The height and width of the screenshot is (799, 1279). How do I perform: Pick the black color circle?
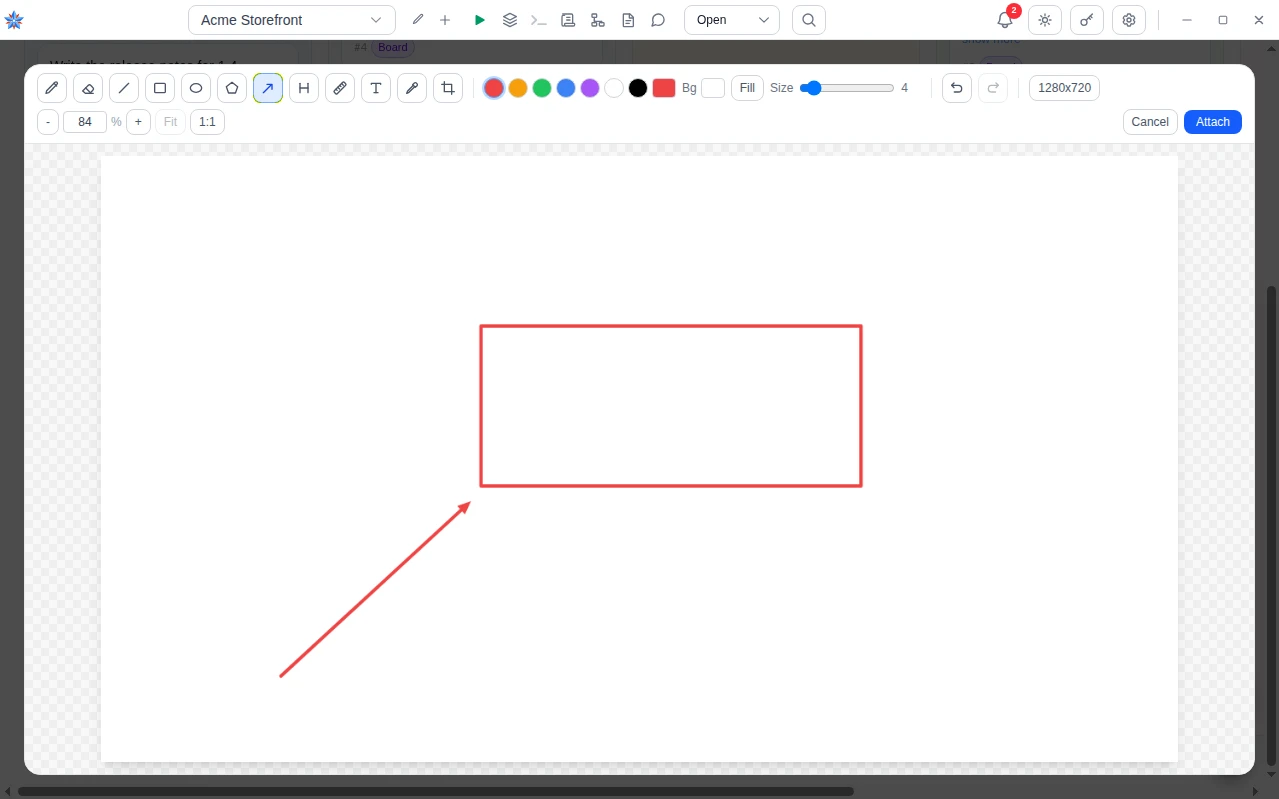pyautogui.click(x=638, y=88)
